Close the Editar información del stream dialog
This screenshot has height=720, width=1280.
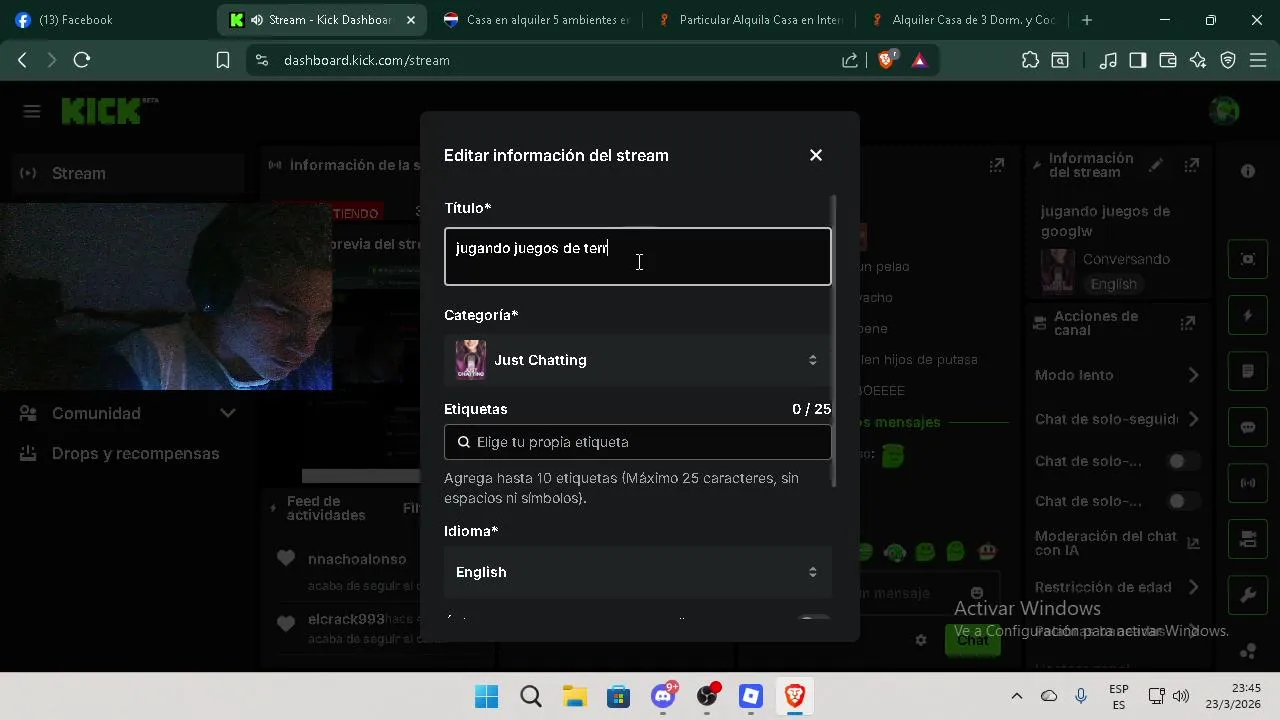coord(816,155)
